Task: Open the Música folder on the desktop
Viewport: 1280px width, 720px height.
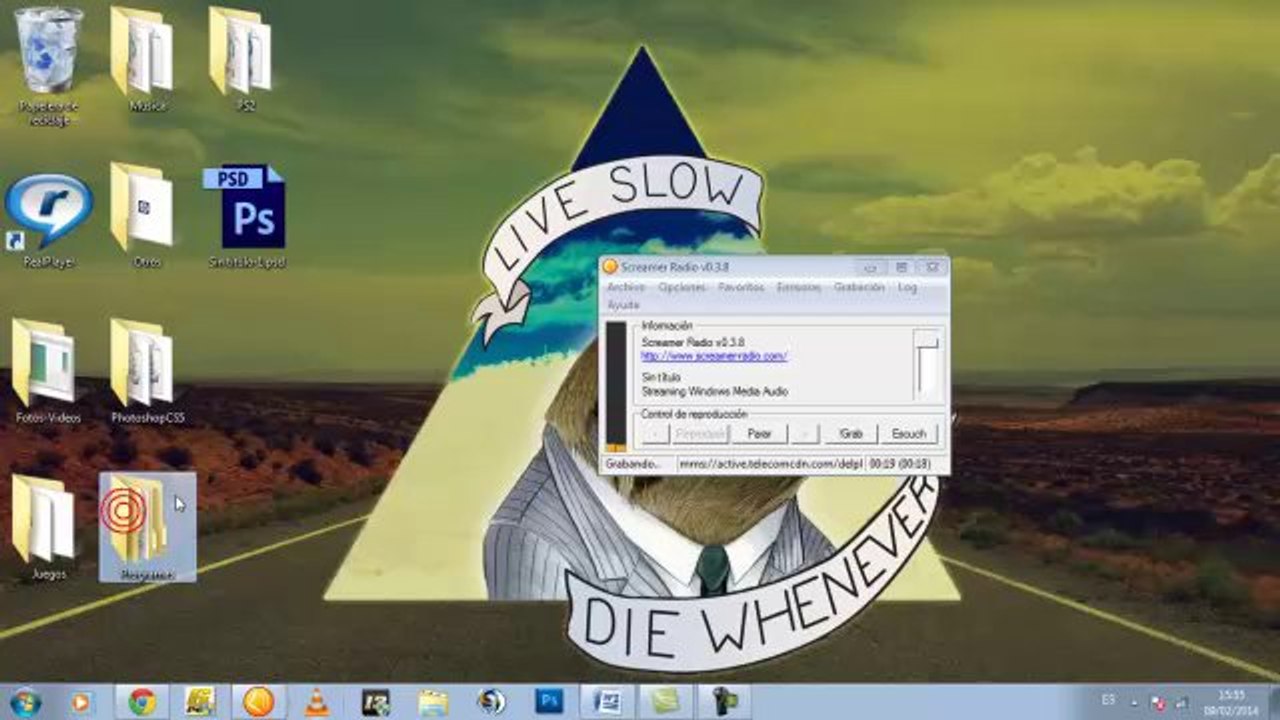Action: [147, 60]
